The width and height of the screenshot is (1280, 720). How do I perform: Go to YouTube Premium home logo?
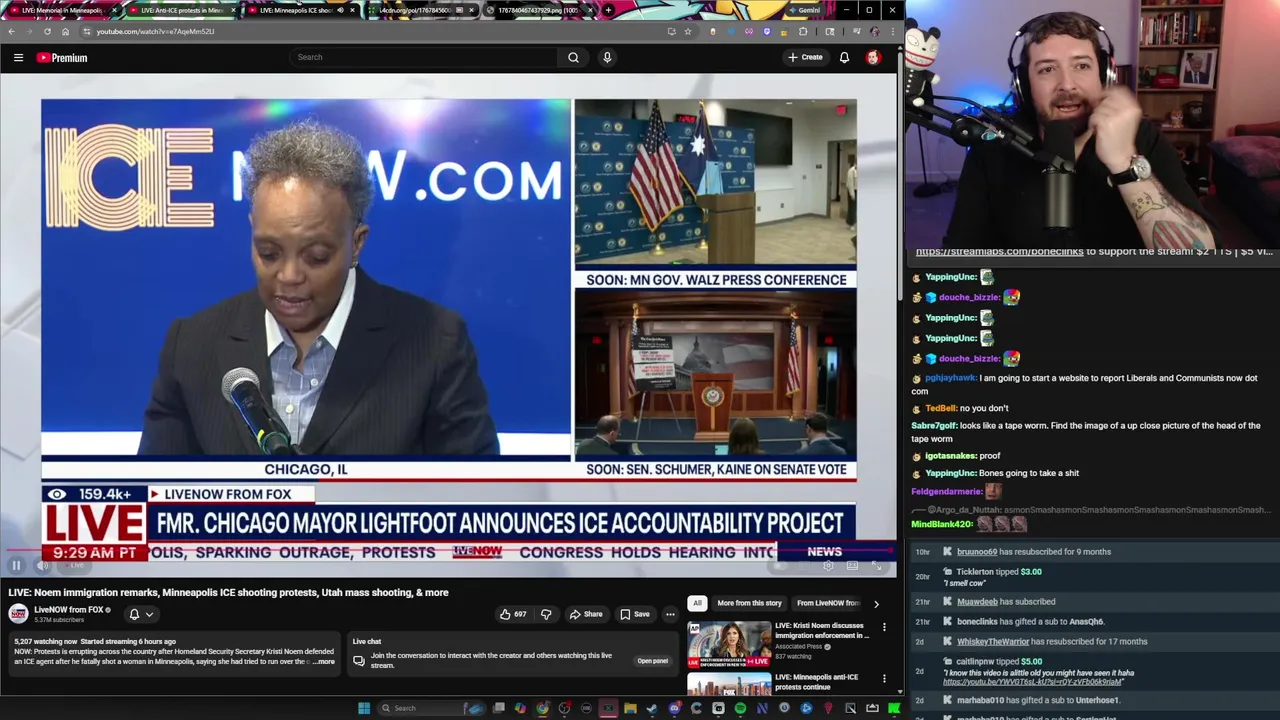62,58
